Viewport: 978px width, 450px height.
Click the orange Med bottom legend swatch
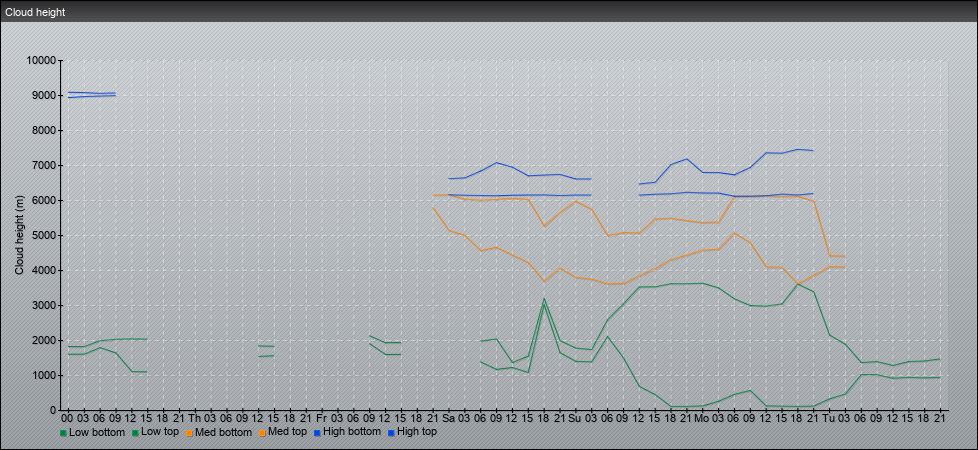click(x=188, y=433)
